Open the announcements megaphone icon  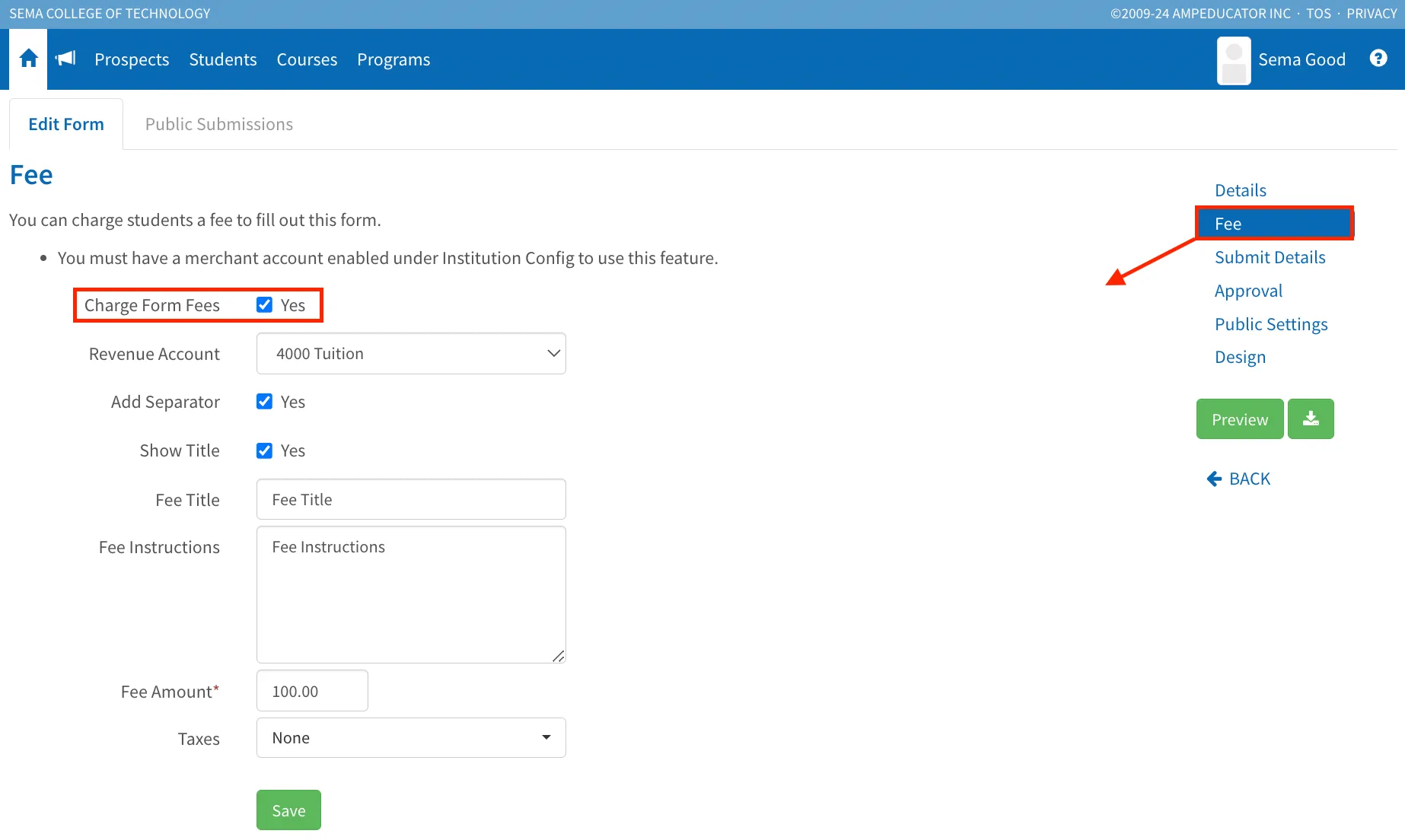click(x=66, y=59)
